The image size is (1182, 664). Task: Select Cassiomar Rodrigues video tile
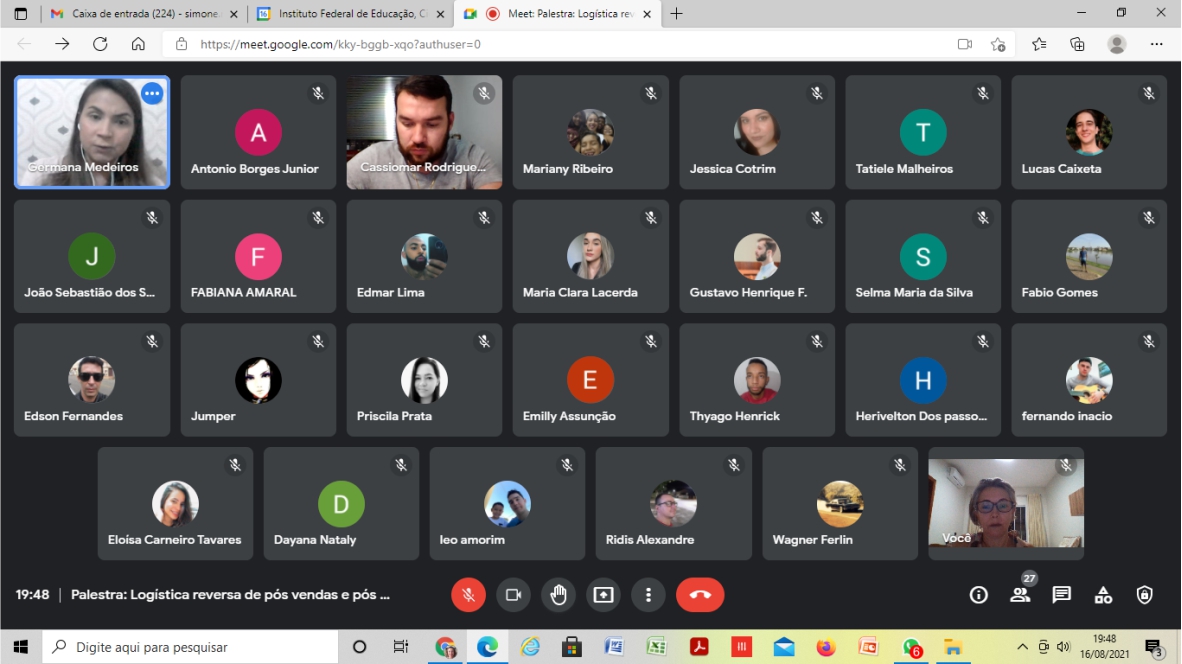tap(424, 132)
